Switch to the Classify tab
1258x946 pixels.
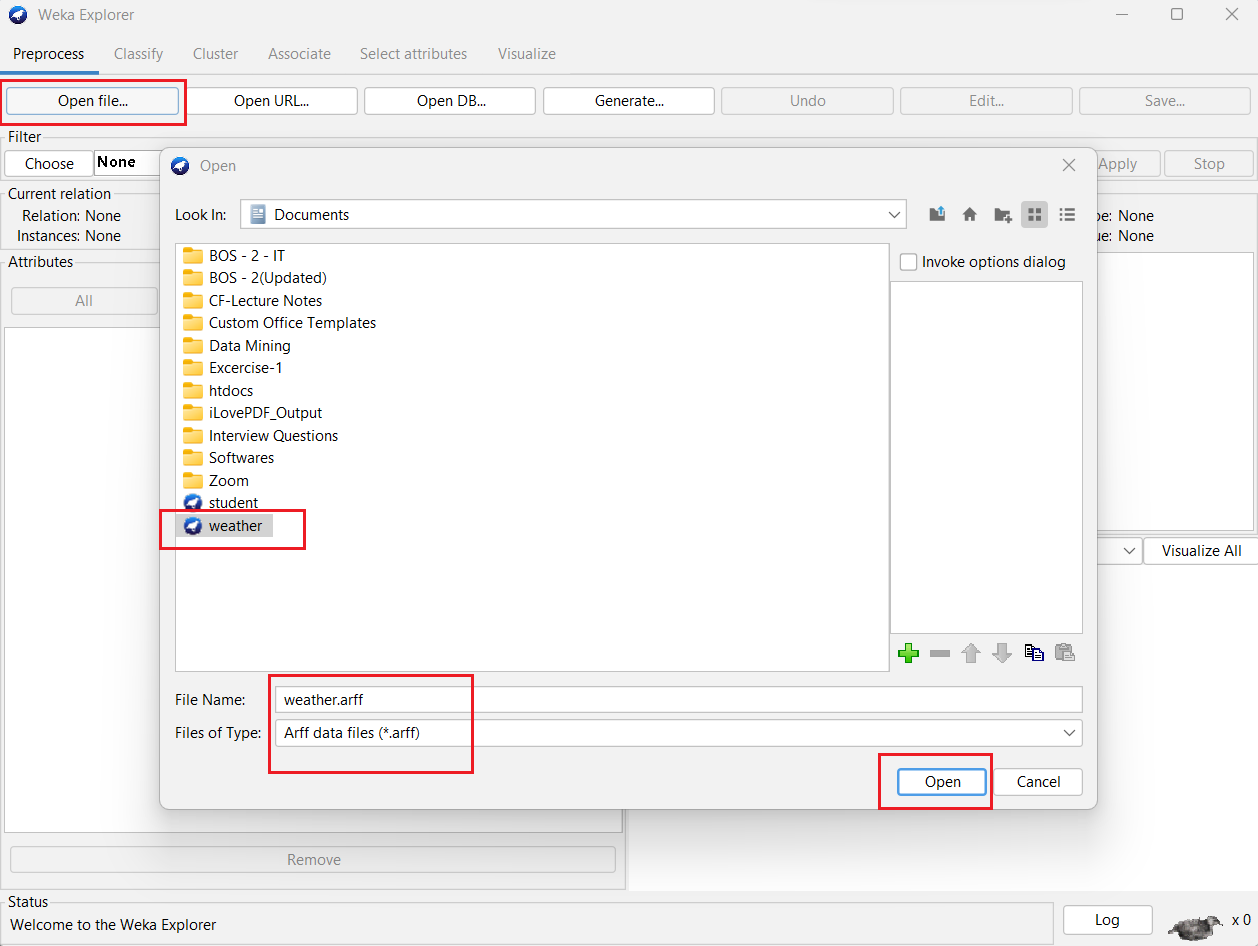click(138, 54)
